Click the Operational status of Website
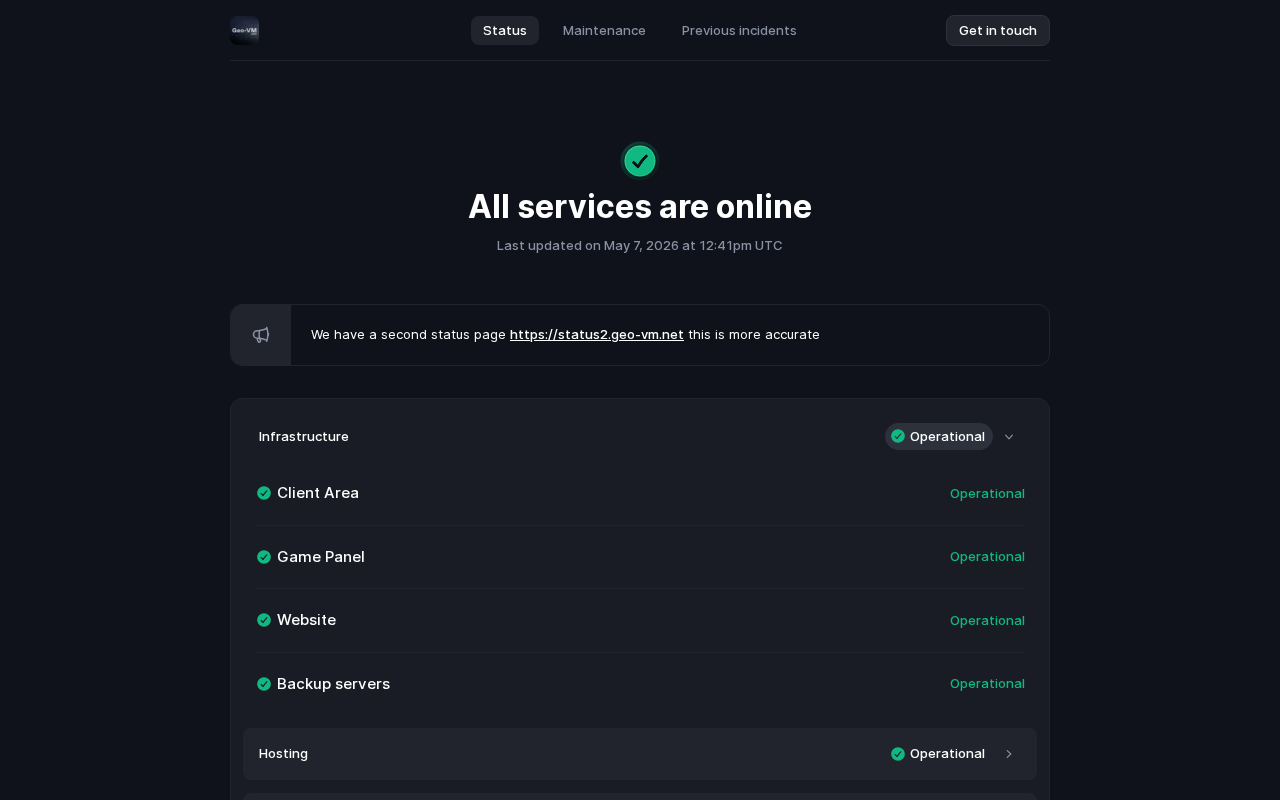This screenshot has width=1280, height=800. (x=987, y=620)
